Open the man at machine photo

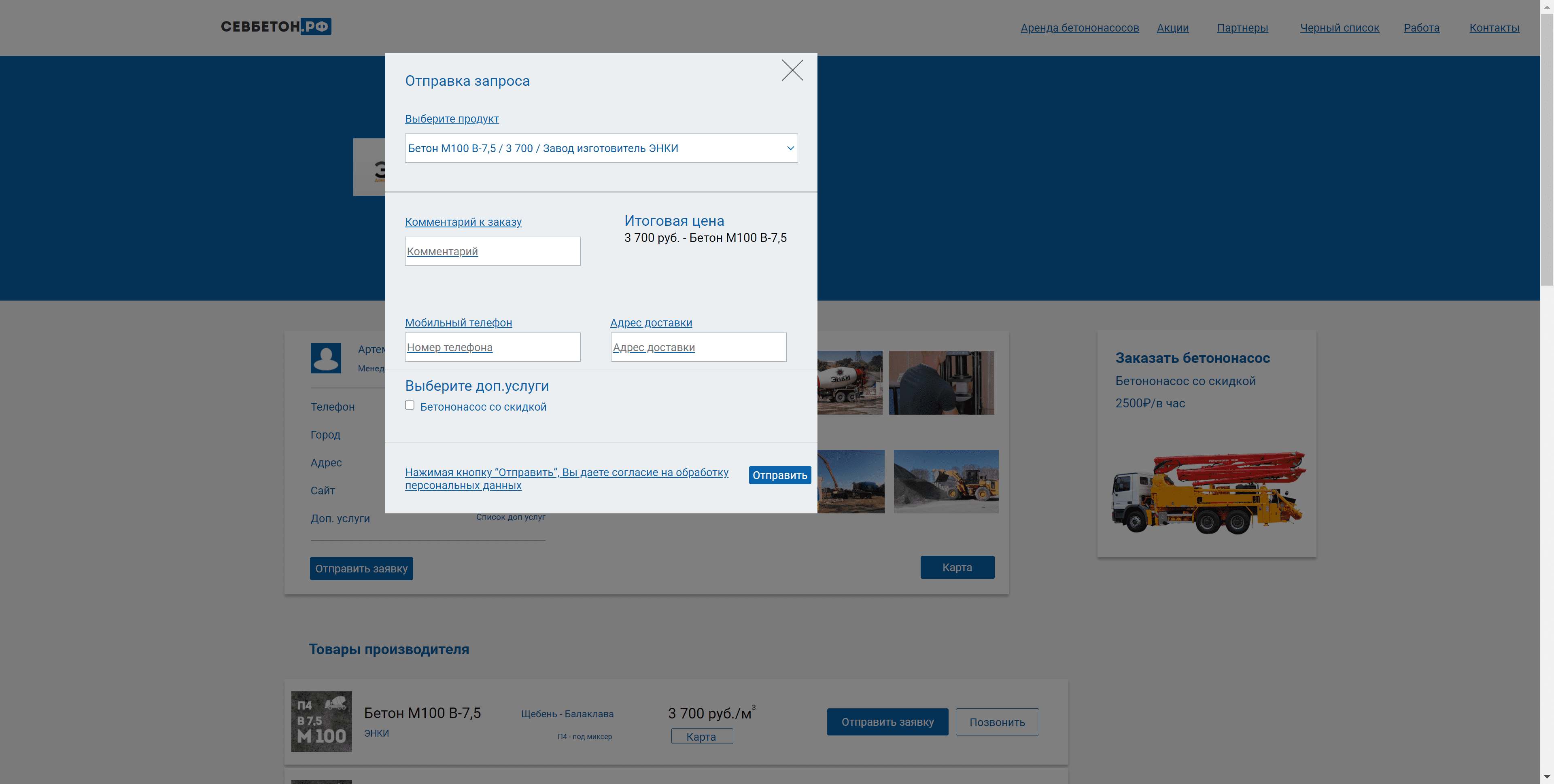tap(941, 382)
